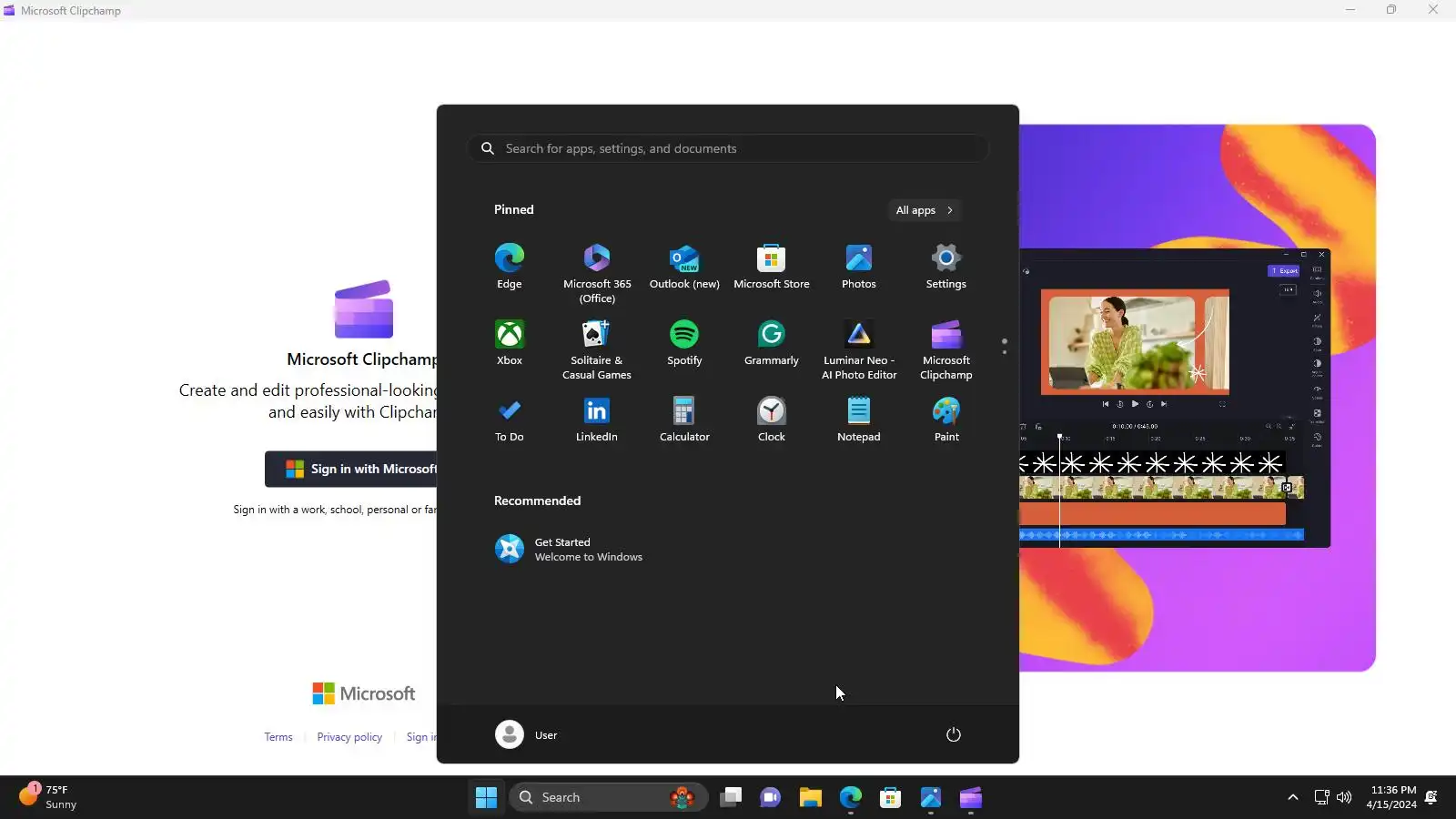Open Settings from pinned apps
Screen dimensions: 1456x819
click(946, 267)
